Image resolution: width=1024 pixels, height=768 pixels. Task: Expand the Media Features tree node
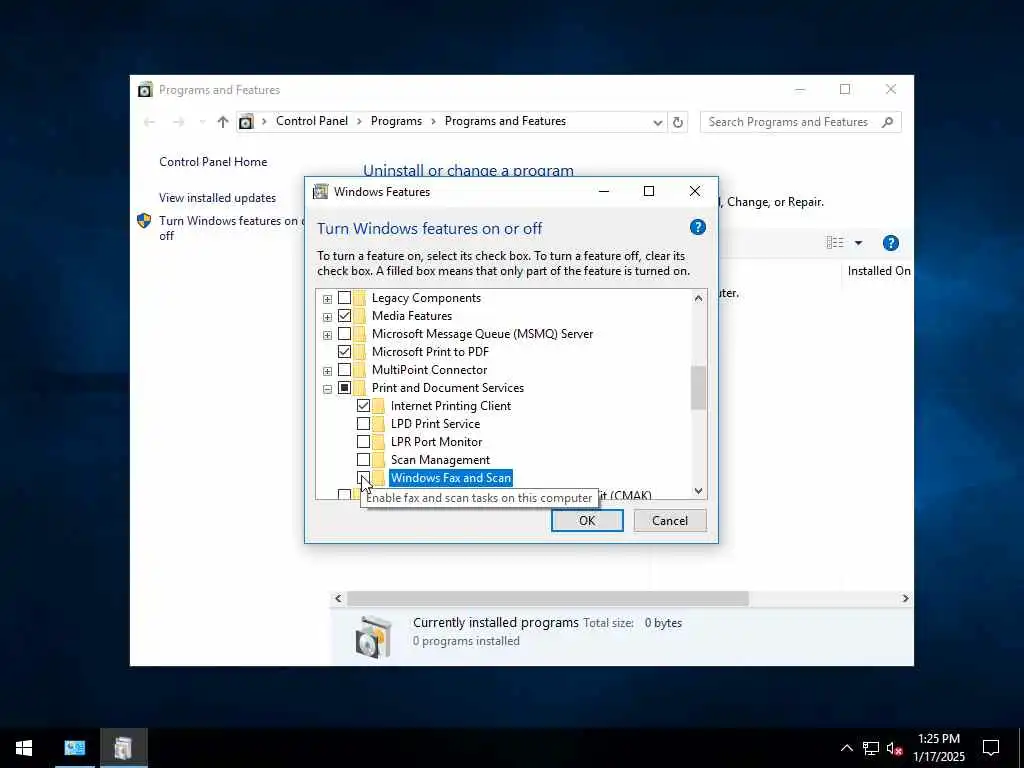pyautogui.click(x=327, y=317)
